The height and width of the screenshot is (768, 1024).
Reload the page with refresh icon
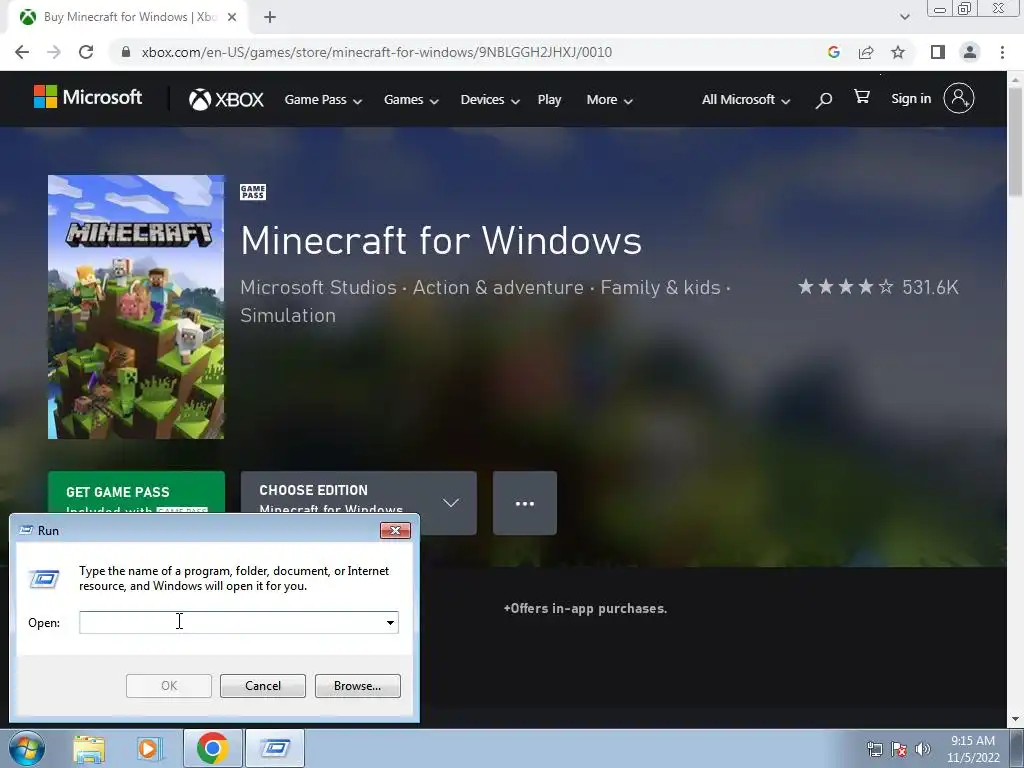[86, 52]
